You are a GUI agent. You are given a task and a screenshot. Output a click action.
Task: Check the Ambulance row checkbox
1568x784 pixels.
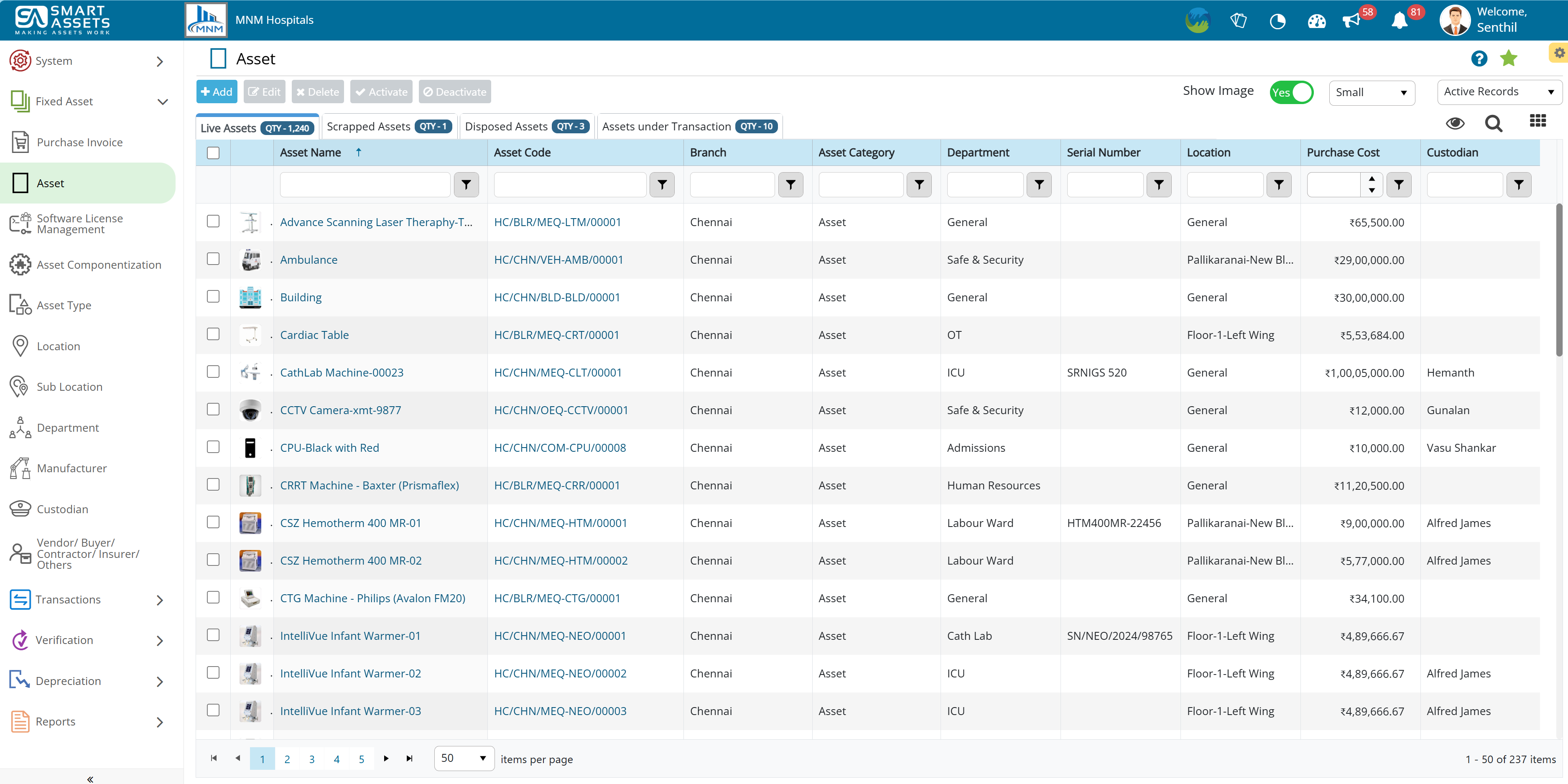[213, 259]
